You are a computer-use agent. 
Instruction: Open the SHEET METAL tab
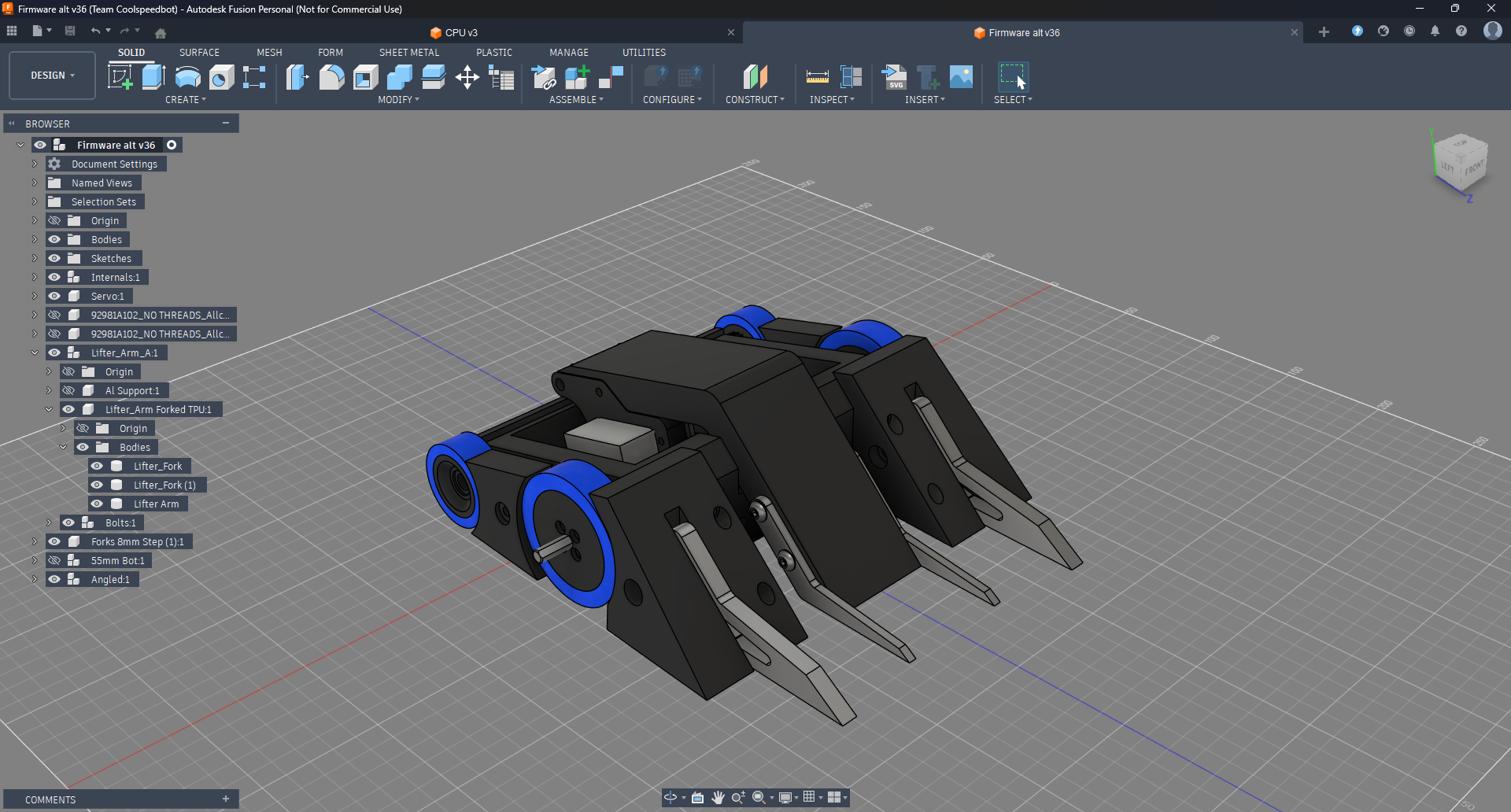click(408, 53)
